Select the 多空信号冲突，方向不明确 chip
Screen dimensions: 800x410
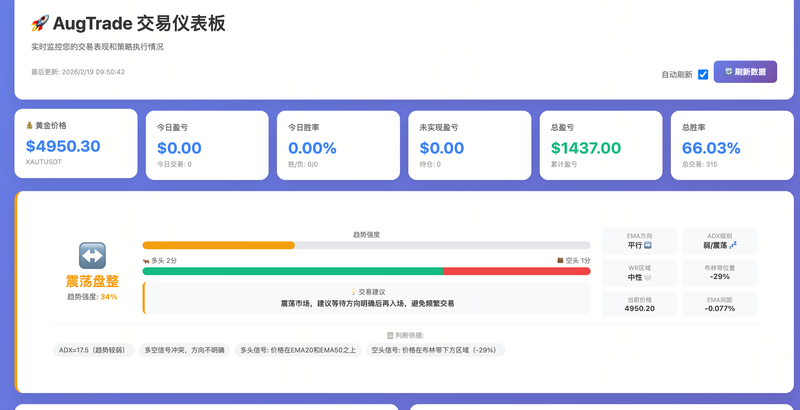click(x=184, y=350)
